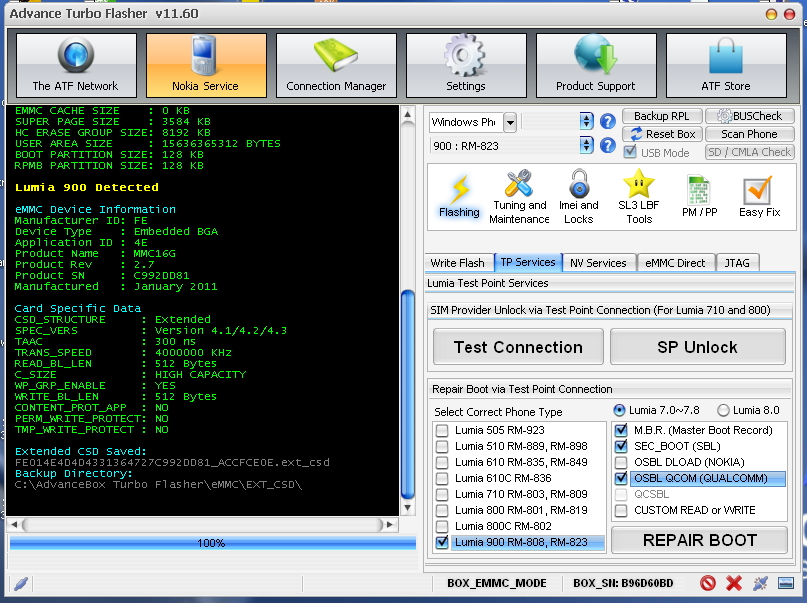The width and height of the screenshot is (807, 603).
Task: Open Imei and Locks
Action: 578,197
